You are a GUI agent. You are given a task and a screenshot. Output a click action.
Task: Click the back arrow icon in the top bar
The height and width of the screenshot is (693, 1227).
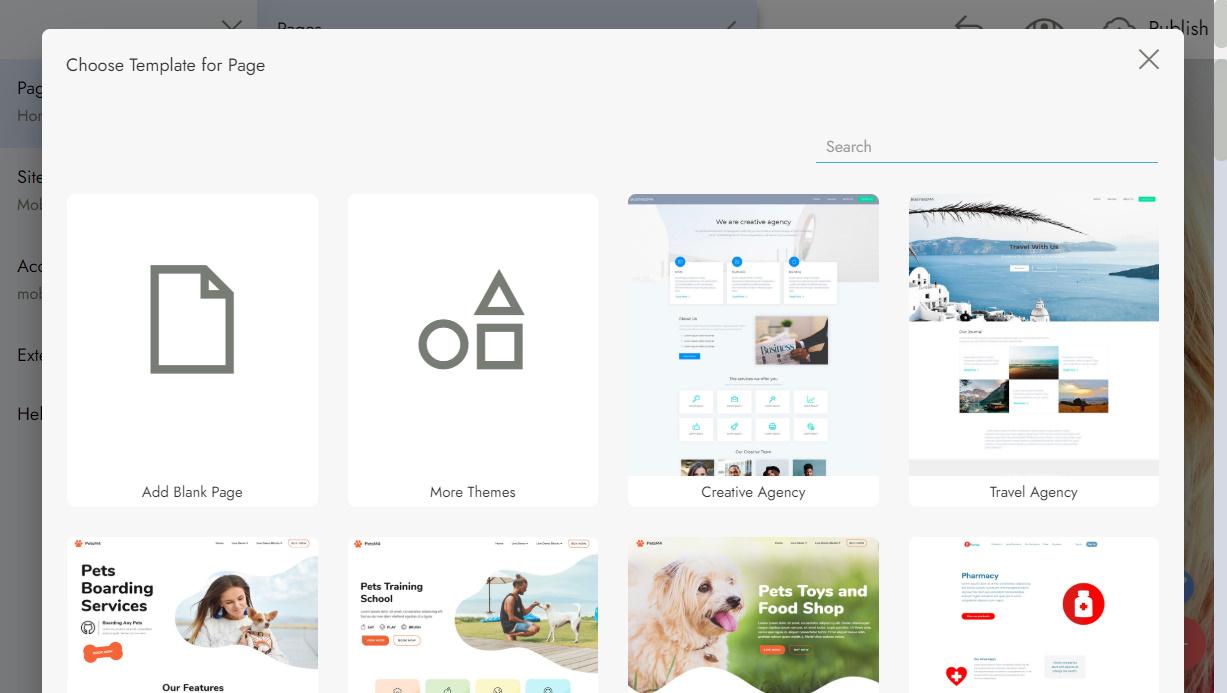tap(968, 24)
